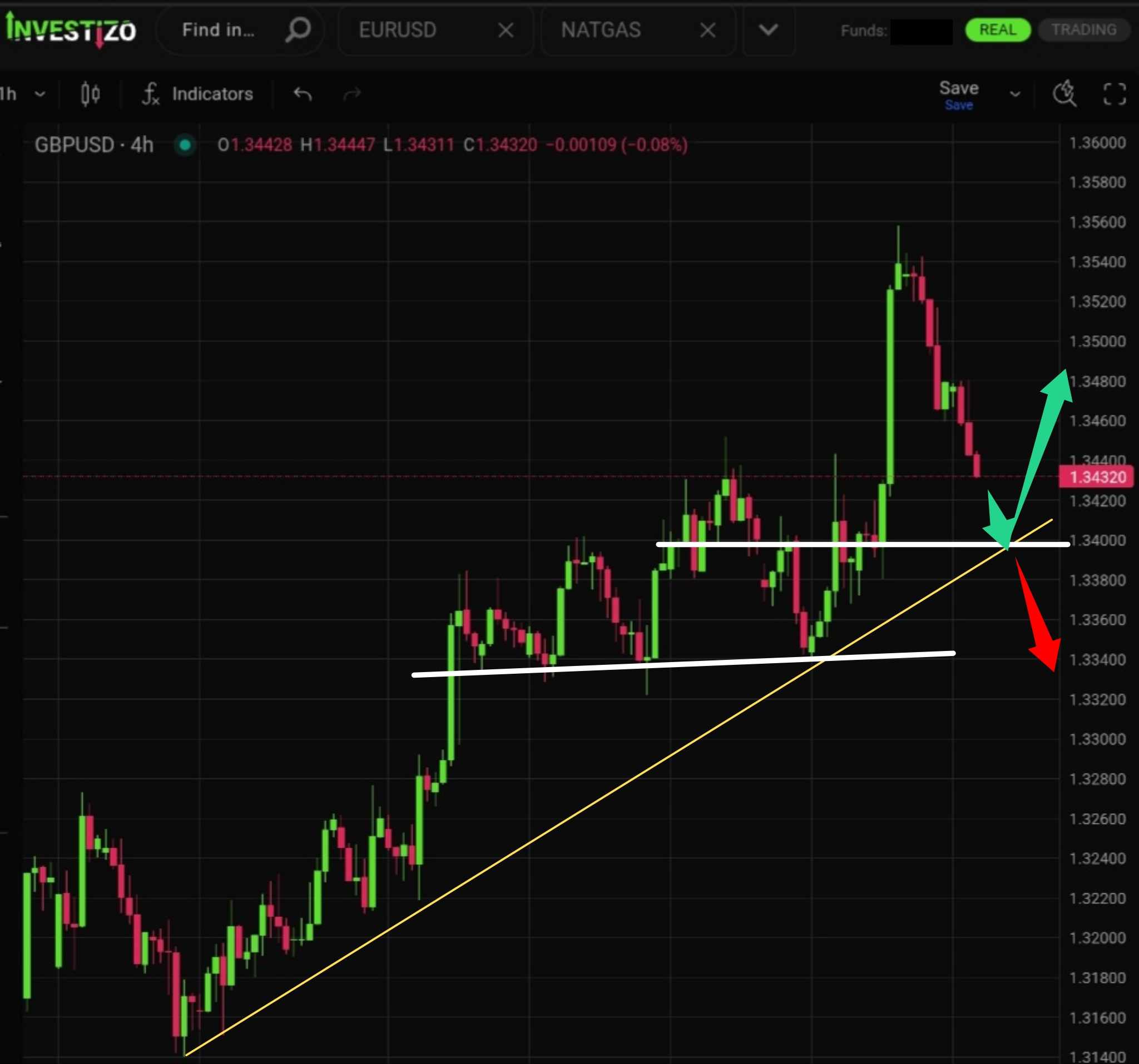Click the GBPUSD · 4h symbol label
Viewport: 1139px width, 1064px height.
94,145
